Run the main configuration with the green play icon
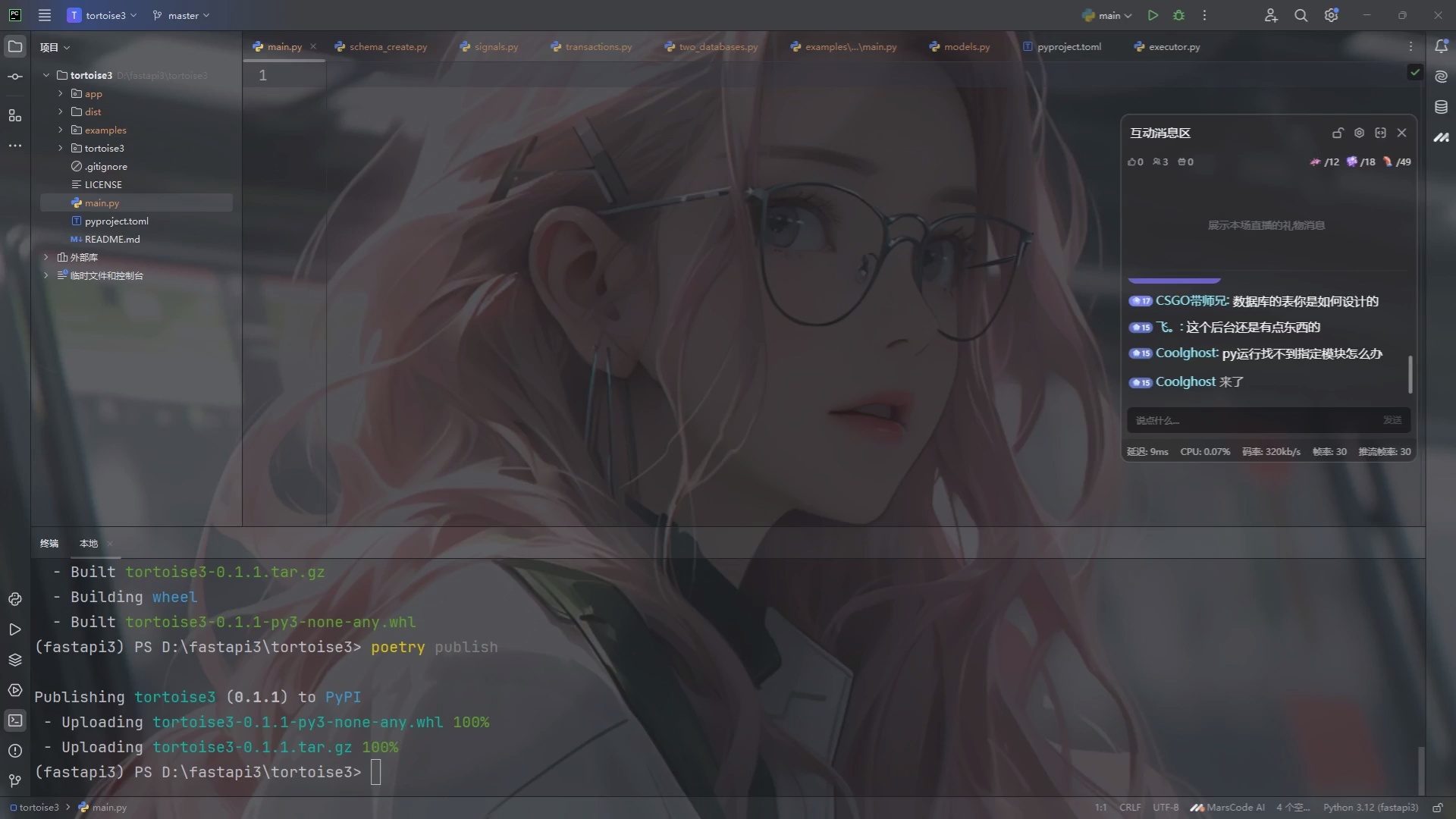Screen dimensions: 1456x819 click(x=1153, y=15)
